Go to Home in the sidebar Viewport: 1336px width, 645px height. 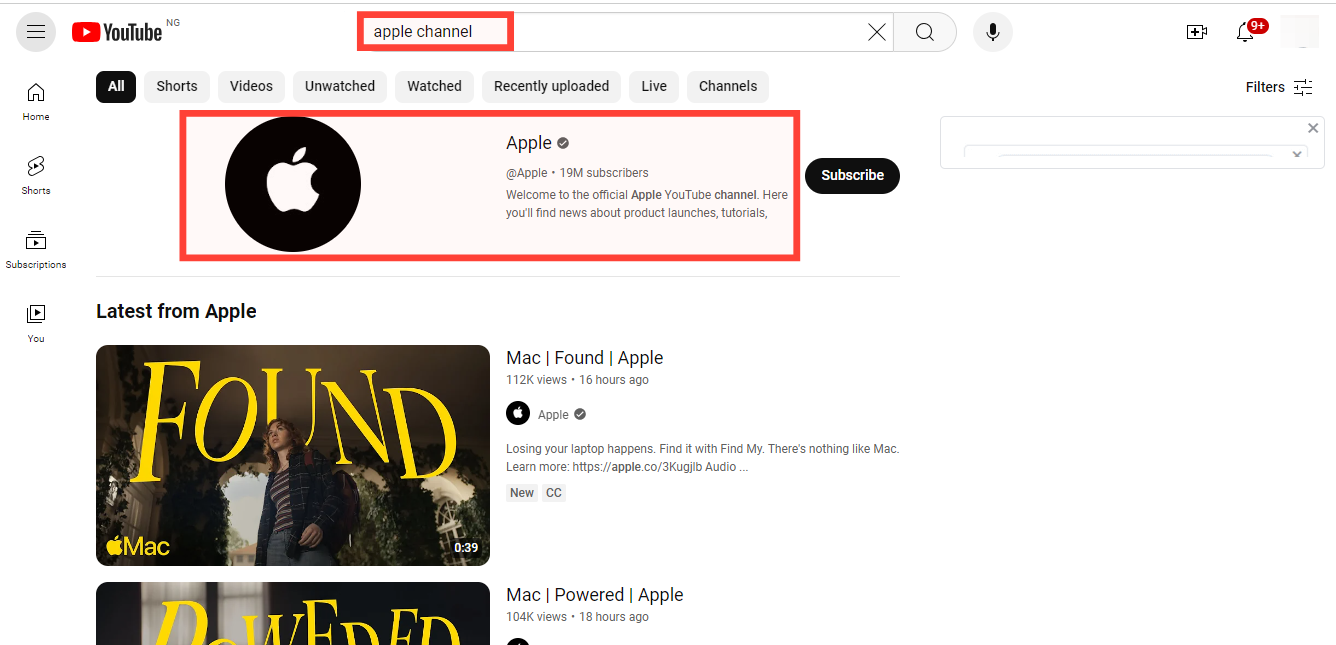point(36,102)
